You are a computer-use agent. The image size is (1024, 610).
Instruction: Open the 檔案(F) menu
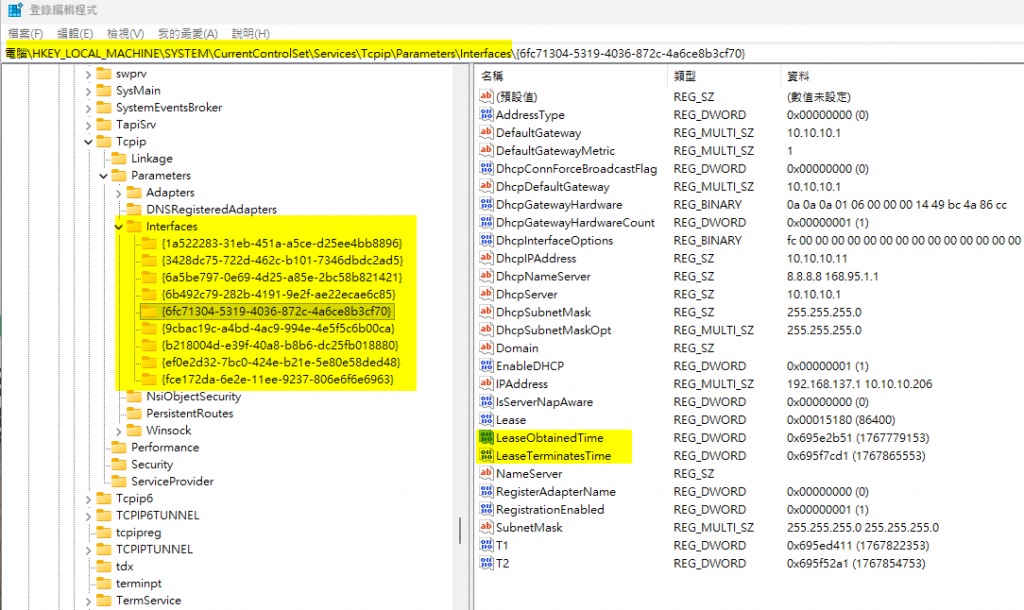pyautogui.click(x=25, y=33)
